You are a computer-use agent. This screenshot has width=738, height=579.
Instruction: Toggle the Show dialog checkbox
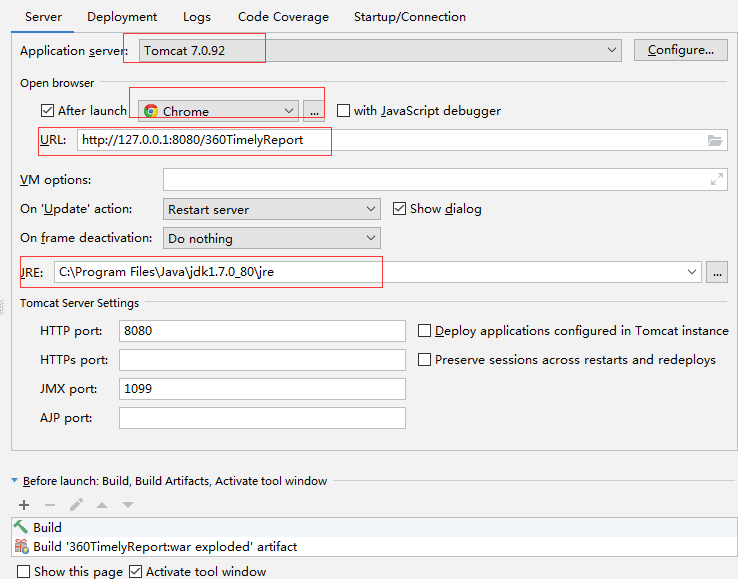tap(399, 209)
